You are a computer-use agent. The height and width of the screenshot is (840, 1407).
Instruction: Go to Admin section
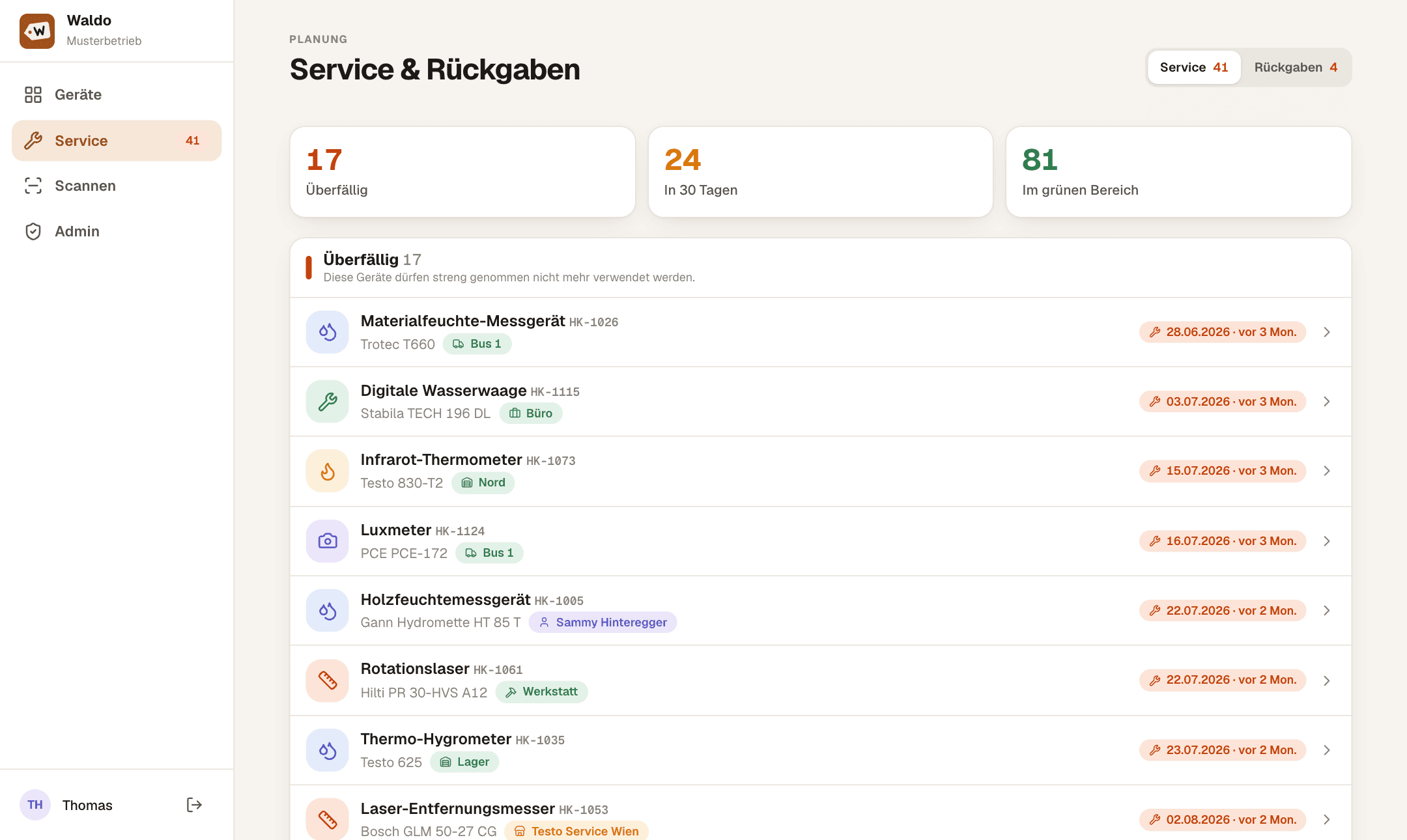(117, 231)
